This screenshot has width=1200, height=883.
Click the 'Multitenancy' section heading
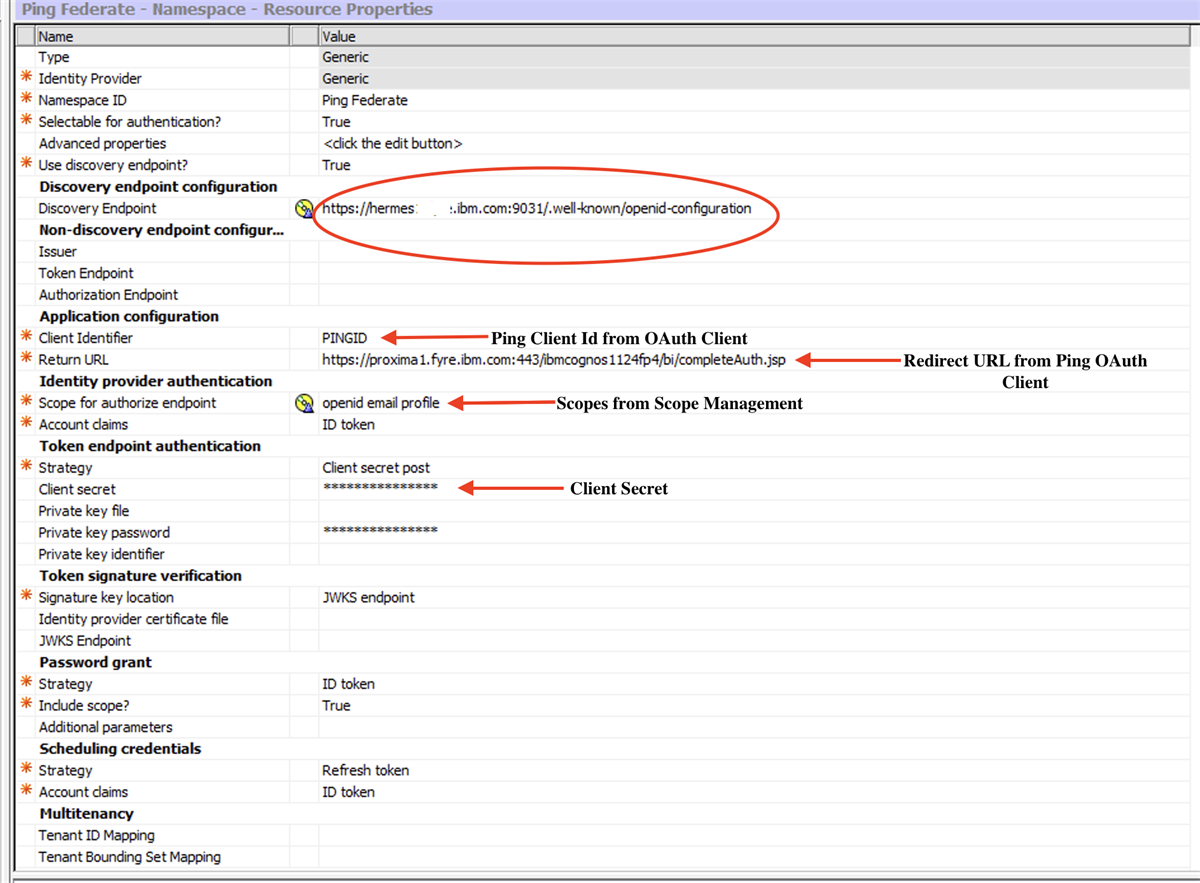[86, 814]
